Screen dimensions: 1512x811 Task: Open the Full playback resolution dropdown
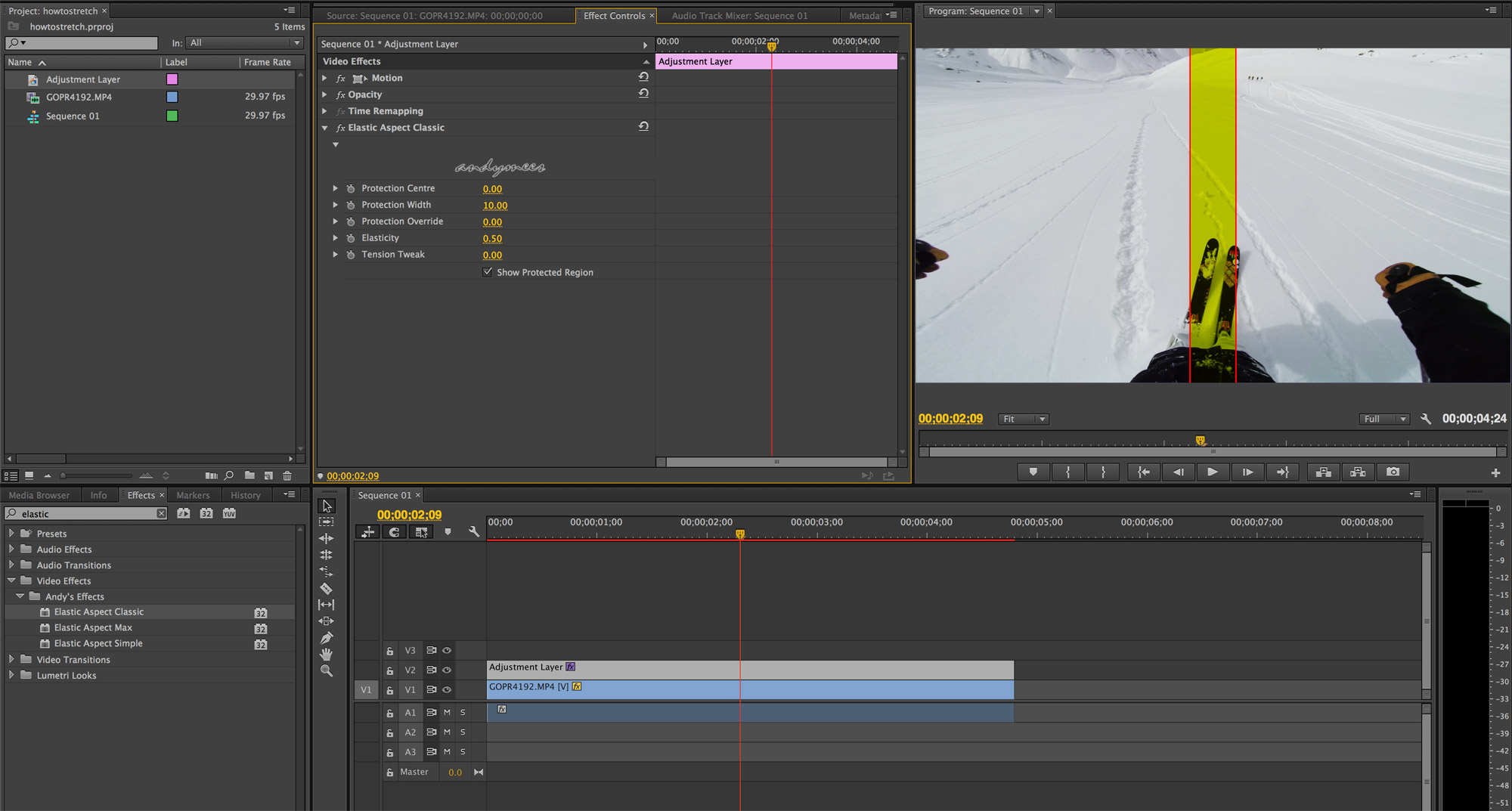click(1384, 419)
